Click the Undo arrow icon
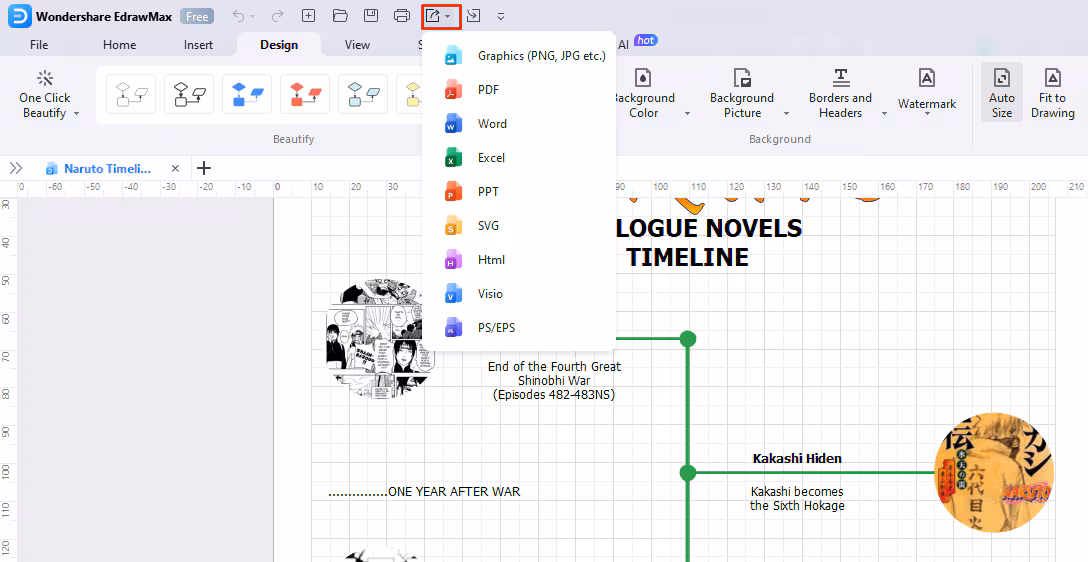 [x=239, y=16]
